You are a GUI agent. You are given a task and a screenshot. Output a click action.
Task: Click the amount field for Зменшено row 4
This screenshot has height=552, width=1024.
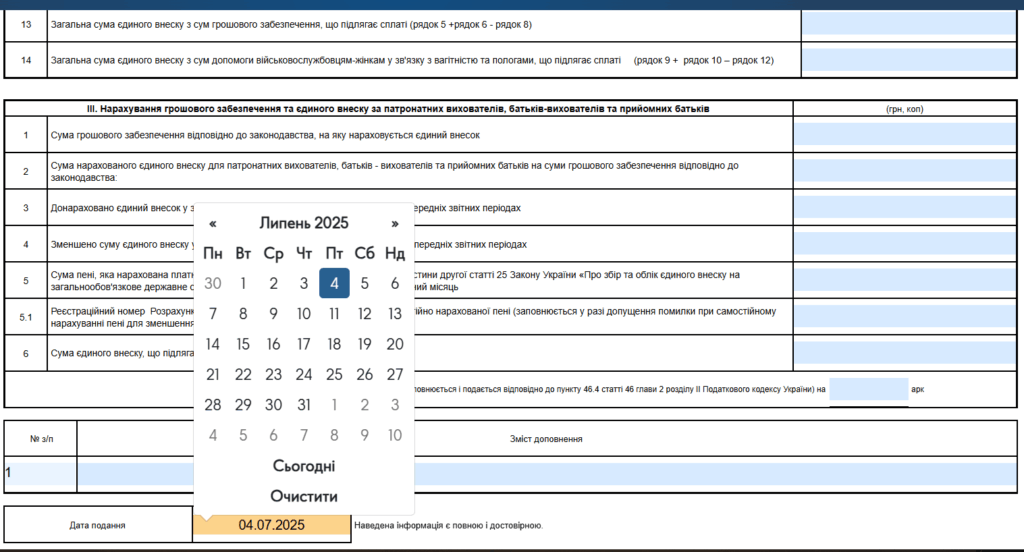[x=904, y=244]
